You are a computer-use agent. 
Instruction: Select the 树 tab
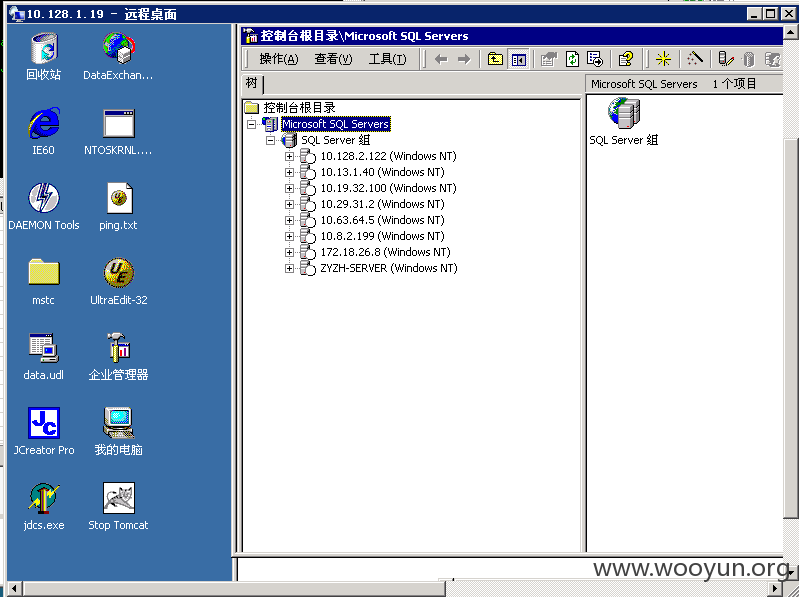point(252,83)
